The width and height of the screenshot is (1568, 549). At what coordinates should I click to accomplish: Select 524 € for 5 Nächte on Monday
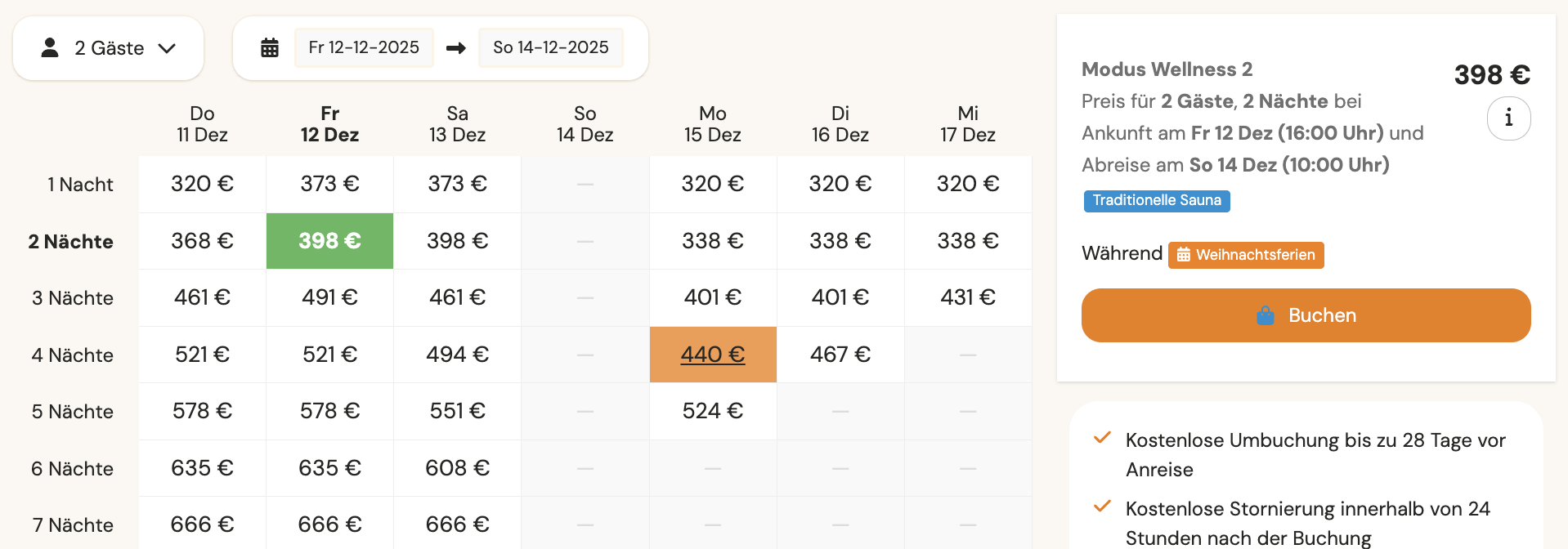click(x=712, y=411)
